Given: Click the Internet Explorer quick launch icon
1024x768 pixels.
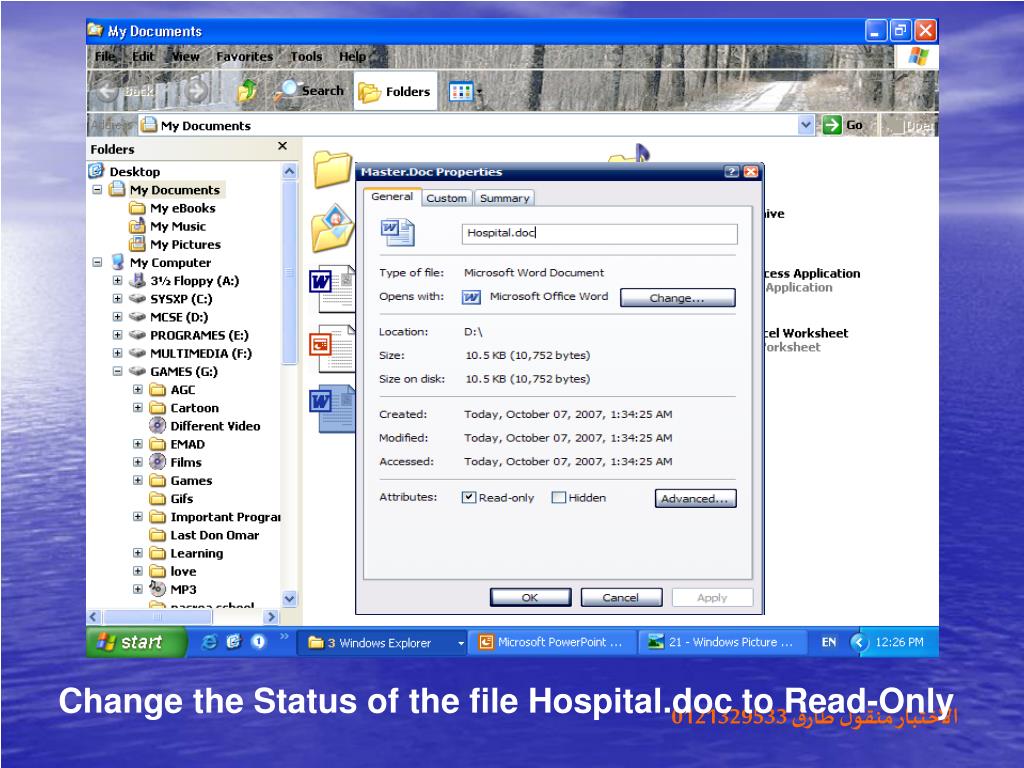Looking at the screenshot, I should pyautogui.click(x=209, y=642).
